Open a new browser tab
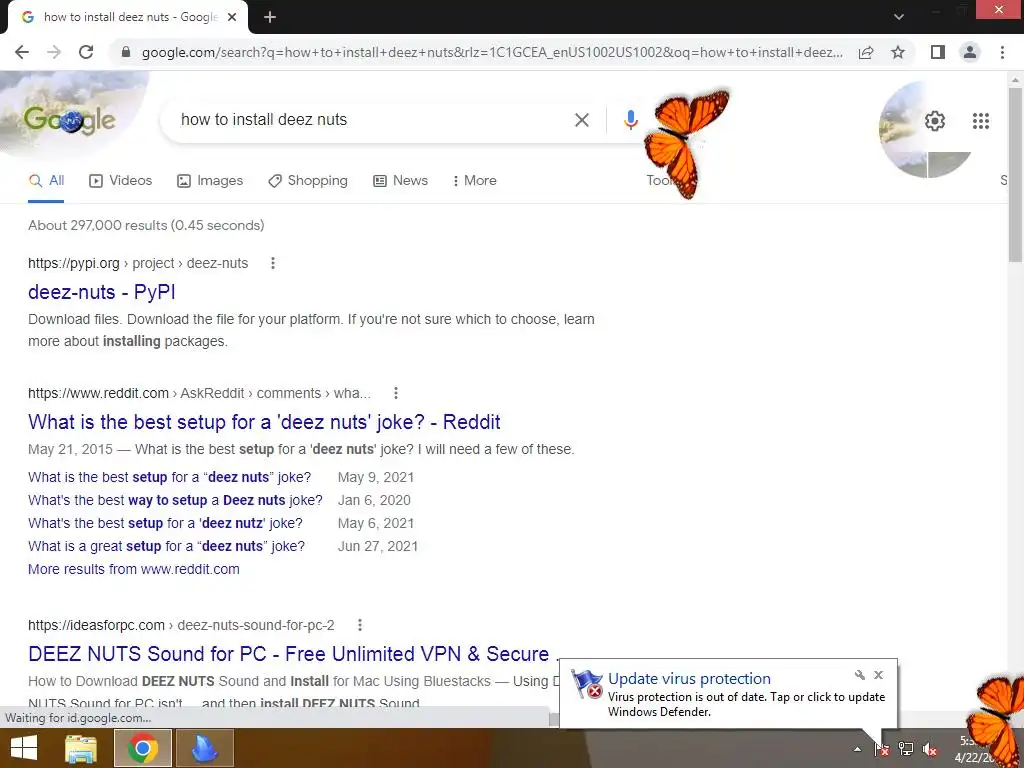Screen dimensions: 1024x768 270,18
